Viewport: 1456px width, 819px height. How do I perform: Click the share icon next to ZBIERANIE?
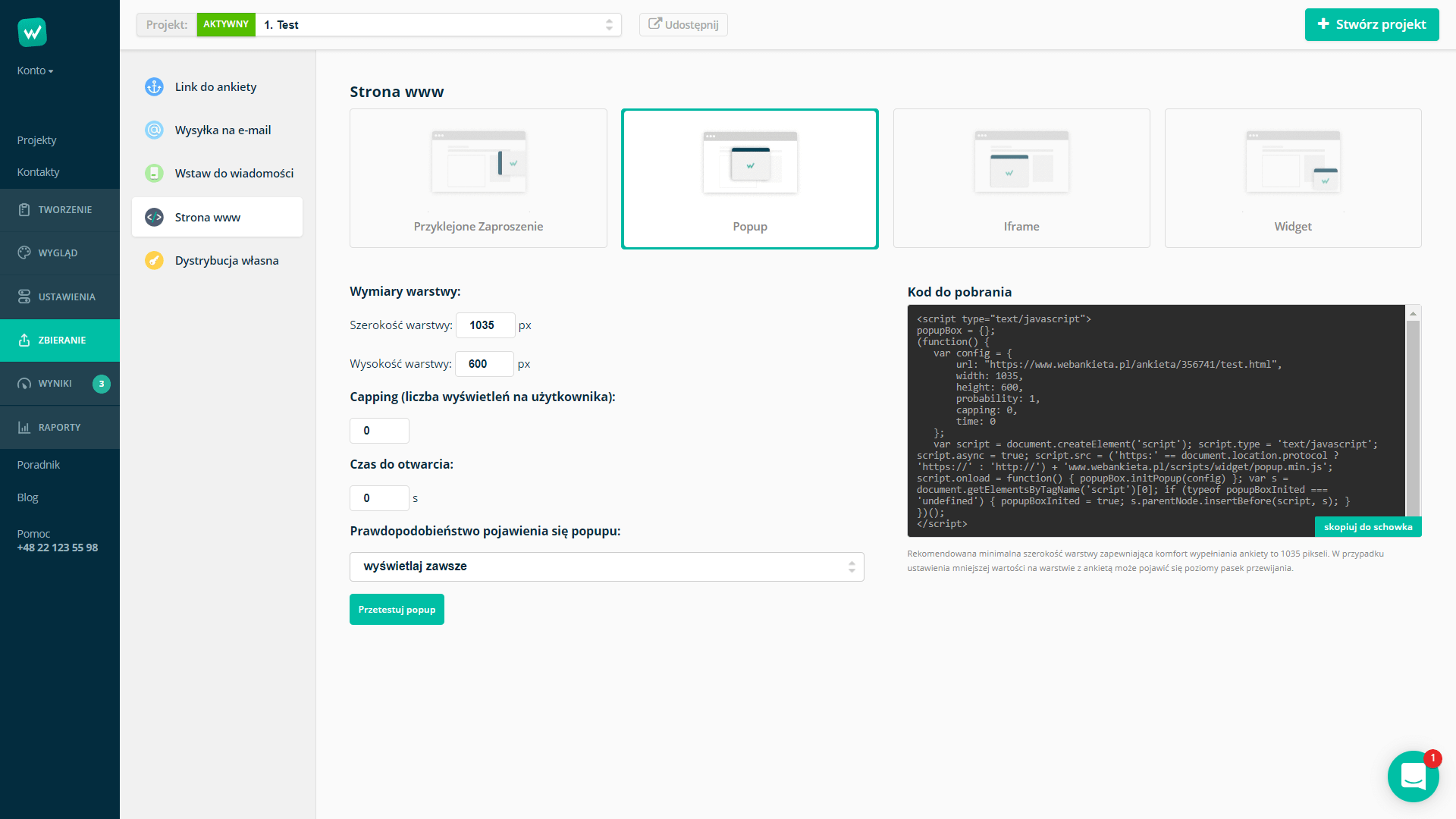point(24,340)
